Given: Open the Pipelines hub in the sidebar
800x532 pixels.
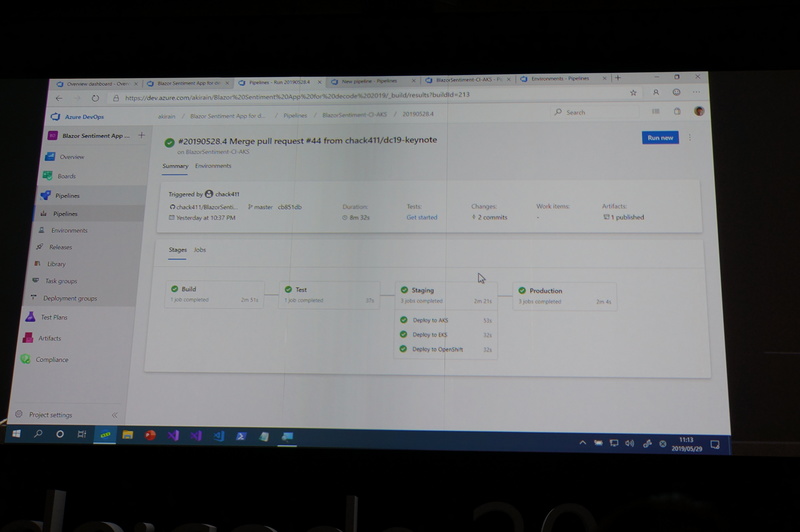Looking at the screenshot, I should tap(67, 195).
